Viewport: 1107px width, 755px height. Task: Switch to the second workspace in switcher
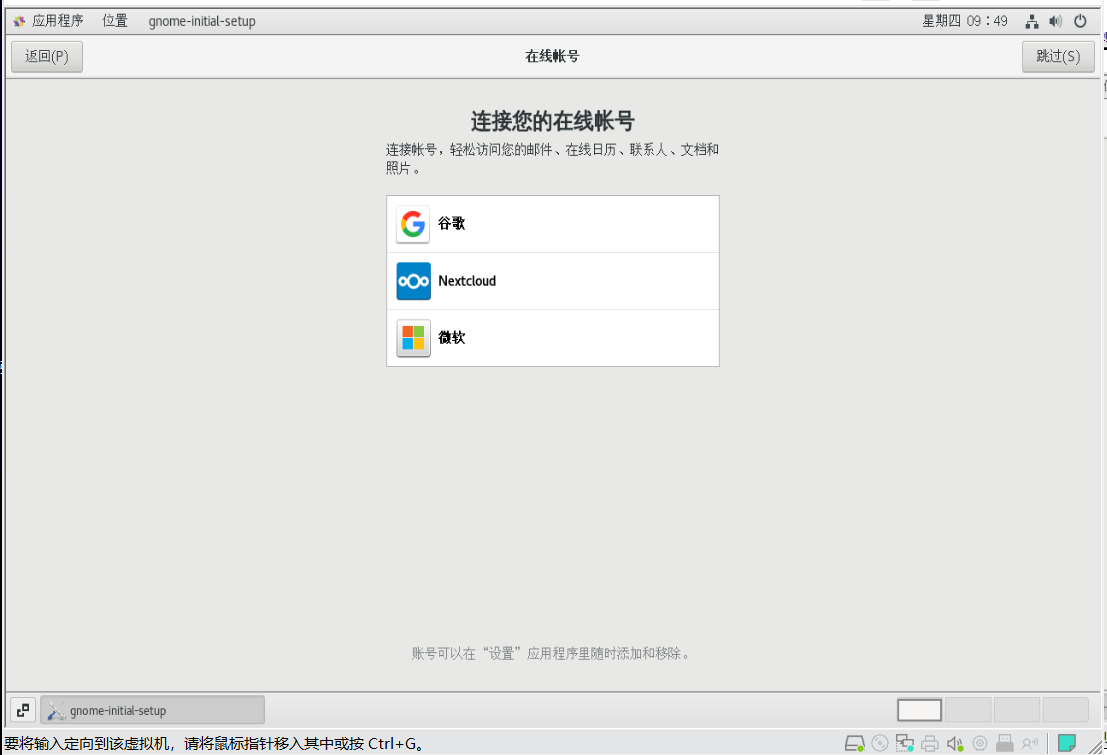[968, 710]
